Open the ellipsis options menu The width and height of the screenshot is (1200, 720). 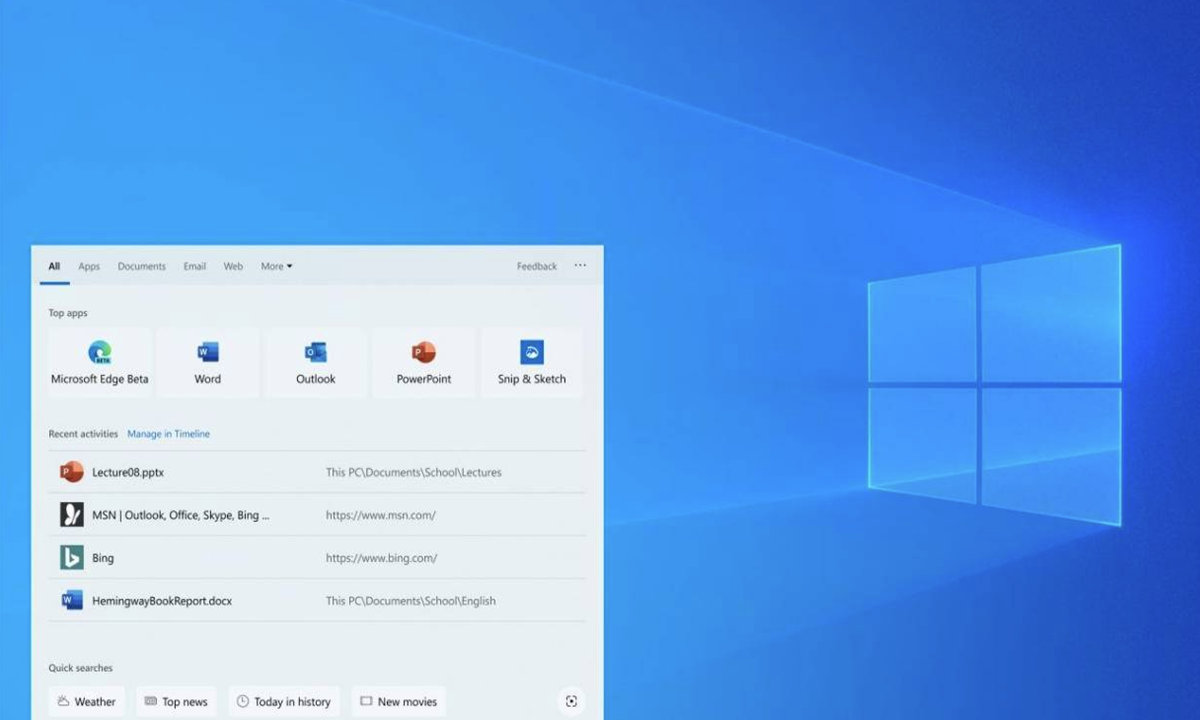point(580,266)
